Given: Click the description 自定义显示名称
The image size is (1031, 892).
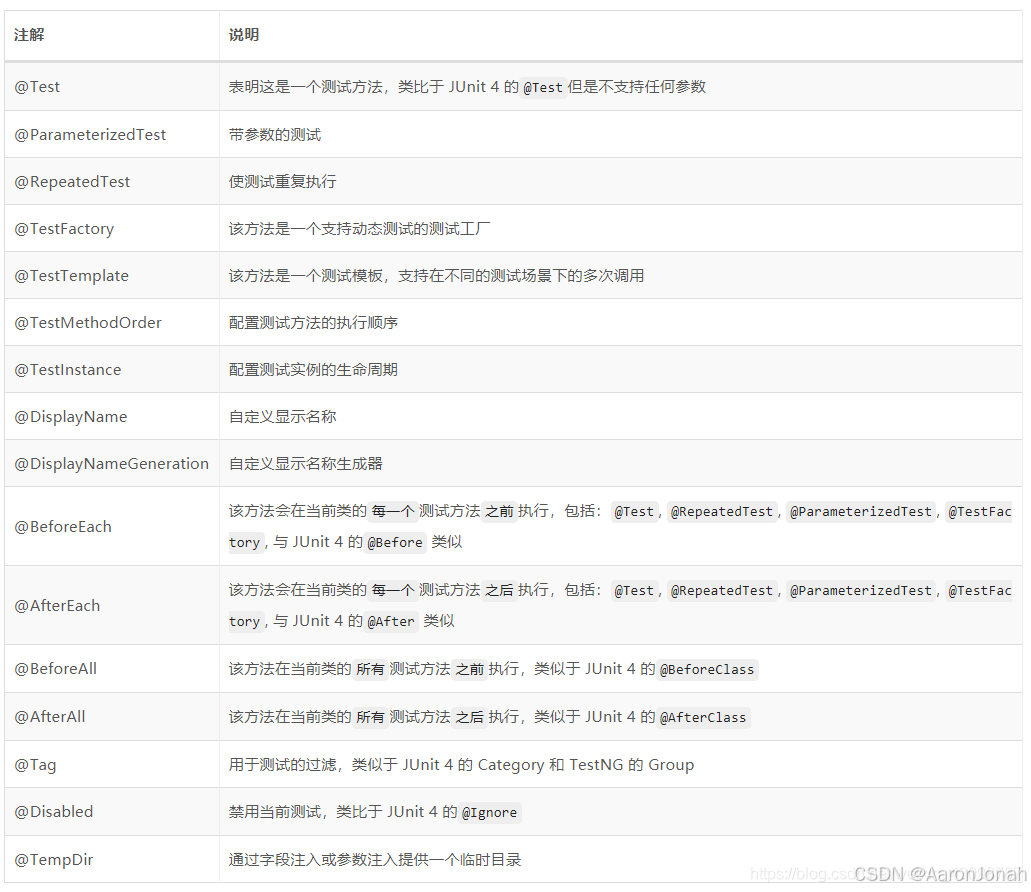Looking at the screenshot, I should pos(282,417).
